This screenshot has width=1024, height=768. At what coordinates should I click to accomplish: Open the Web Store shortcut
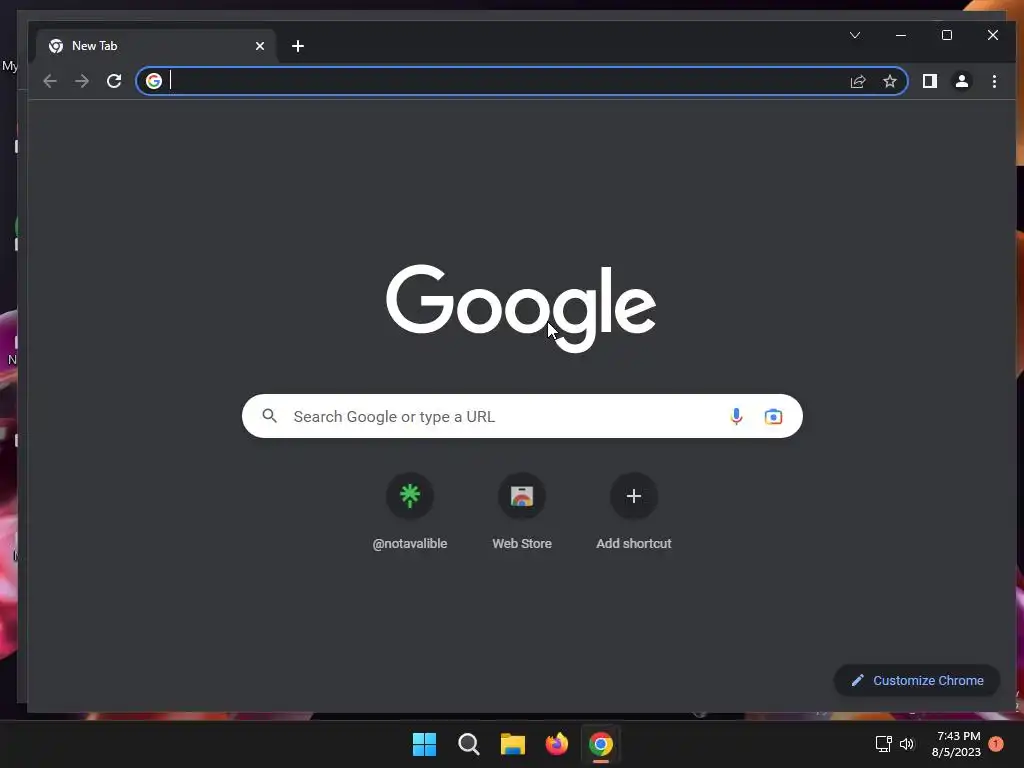pyautogui.click(x=522, y=511)
